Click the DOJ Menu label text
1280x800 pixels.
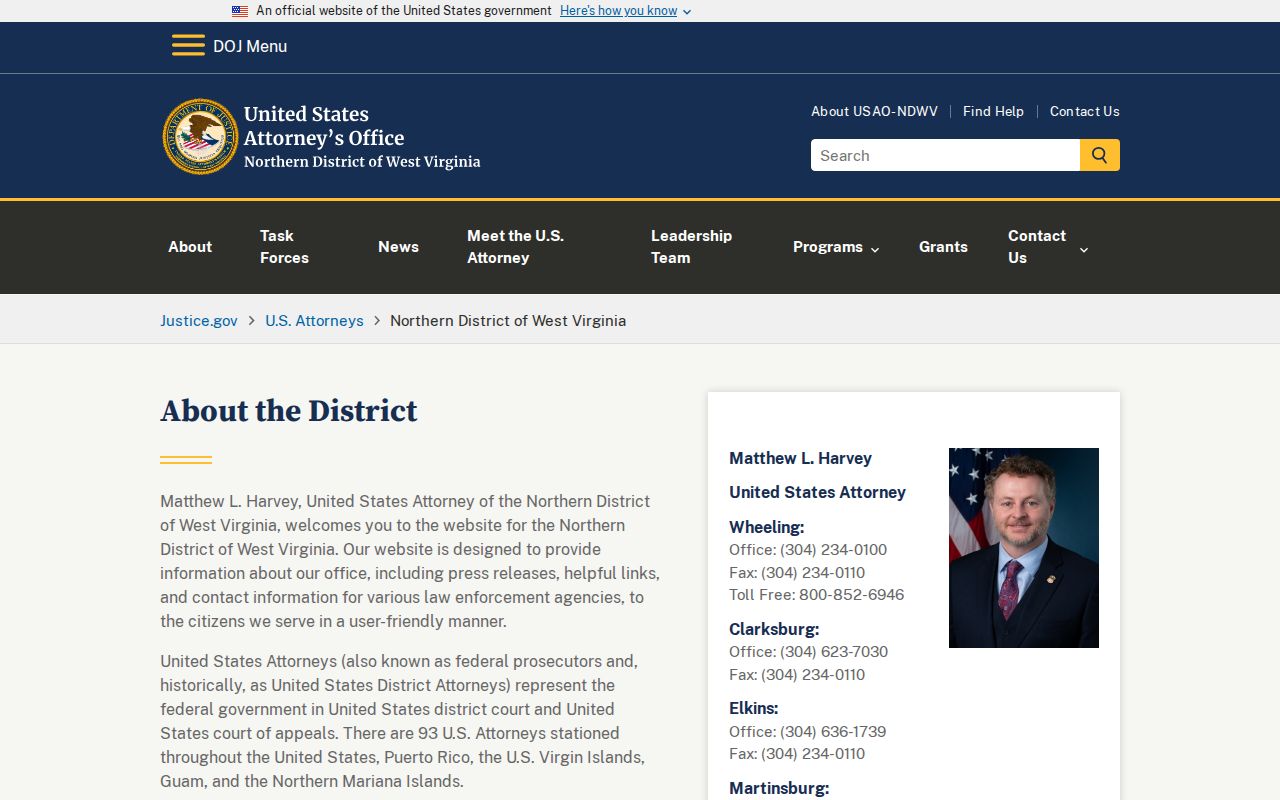[x=250, y=46]
